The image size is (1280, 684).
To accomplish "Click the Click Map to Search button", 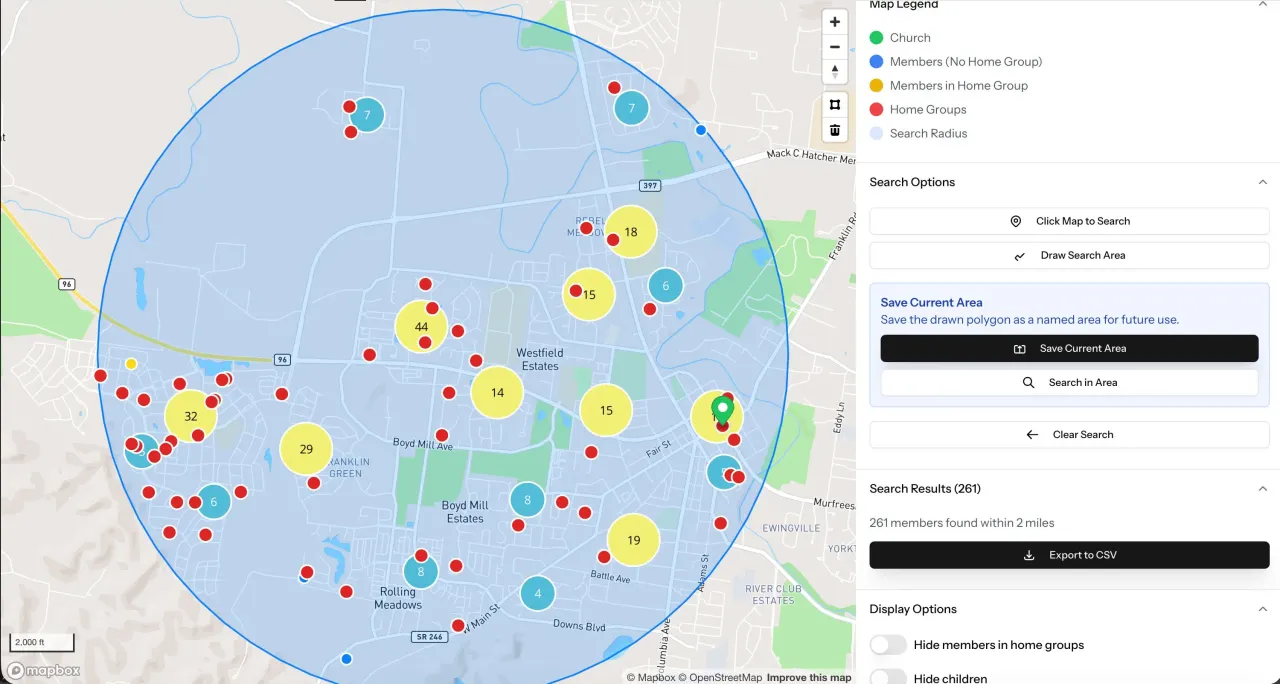I will (x=1069, y=221).
